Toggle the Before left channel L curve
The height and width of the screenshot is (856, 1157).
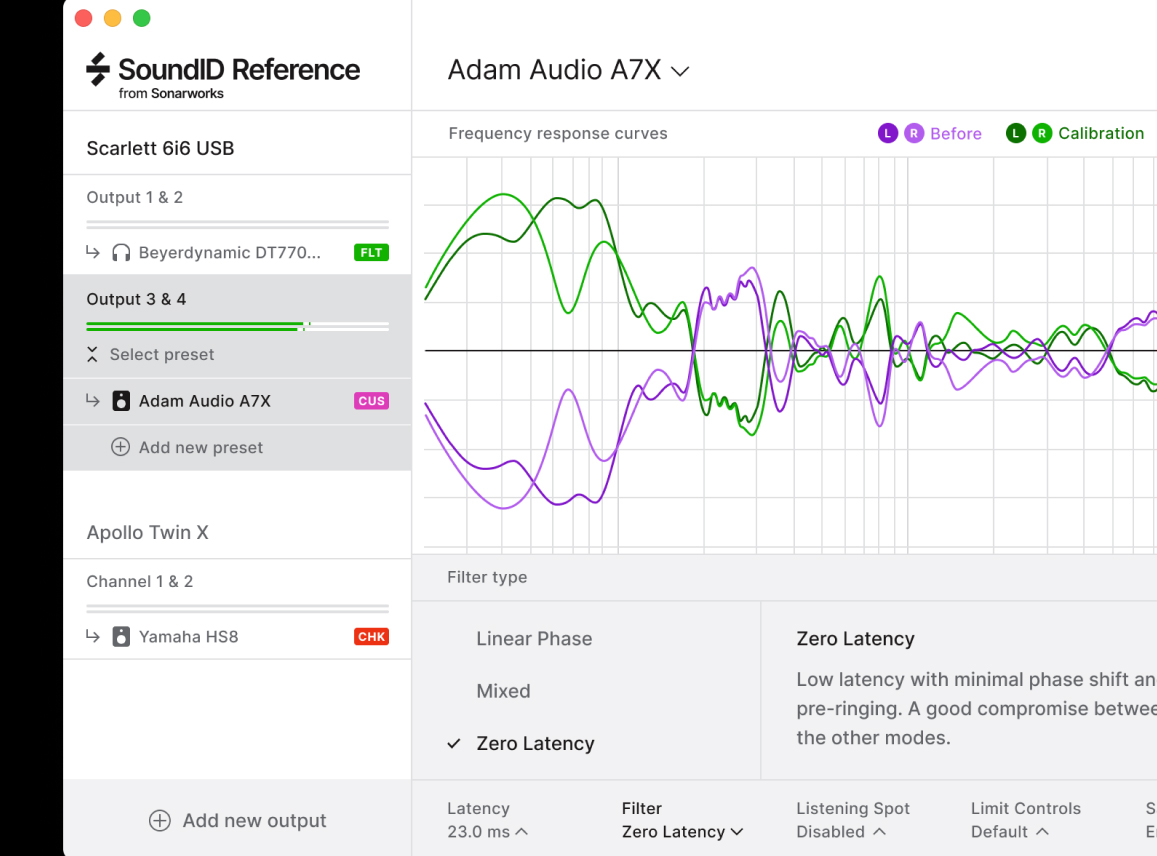point(888,134)
